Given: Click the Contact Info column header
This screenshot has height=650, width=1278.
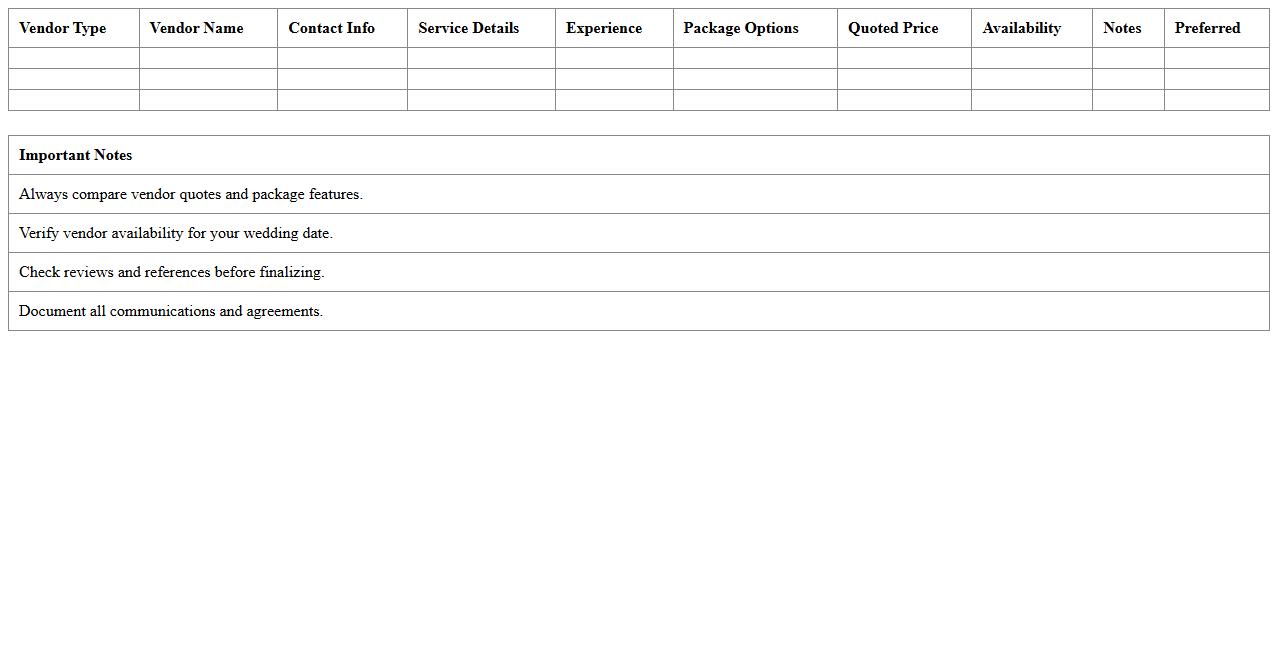Looking at the screenshot, I should pos(331,28).
